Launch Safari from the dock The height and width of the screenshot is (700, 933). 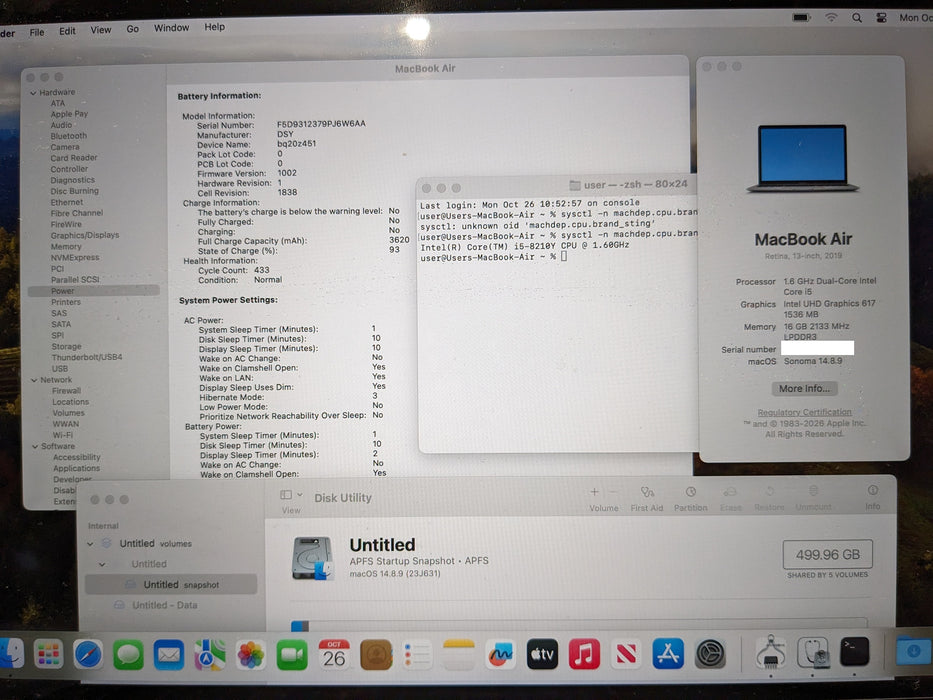88,655
